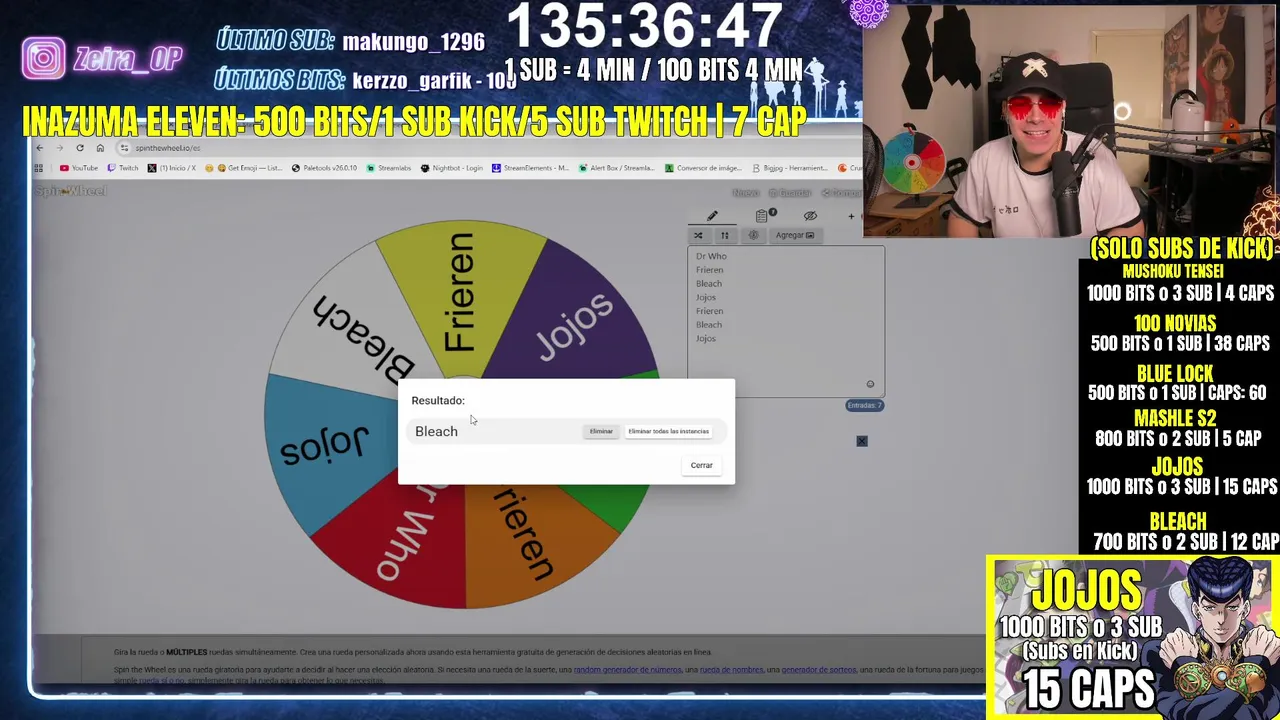
Task: Toggle the crossed-eye hide entries icon
Action: (810, 216)
